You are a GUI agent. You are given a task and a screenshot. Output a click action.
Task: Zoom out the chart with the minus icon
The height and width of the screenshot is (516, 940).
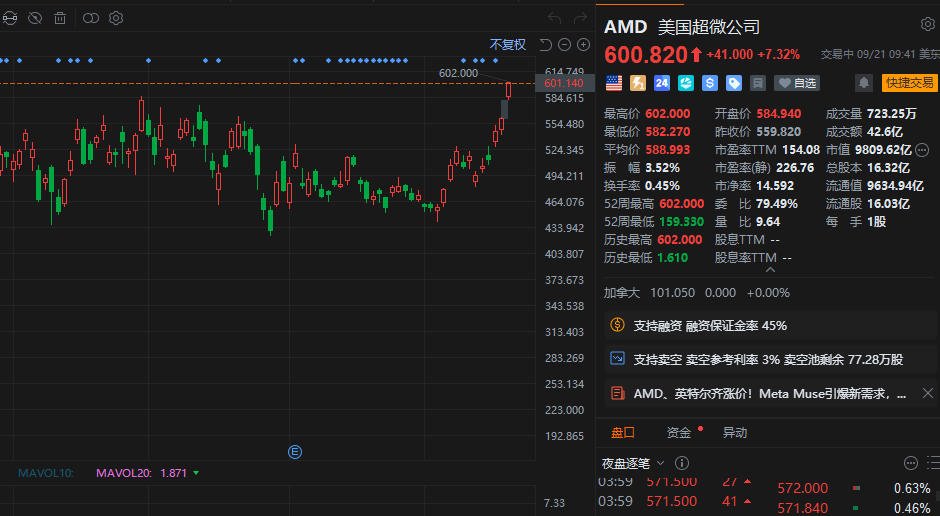[x=564, y=45]
